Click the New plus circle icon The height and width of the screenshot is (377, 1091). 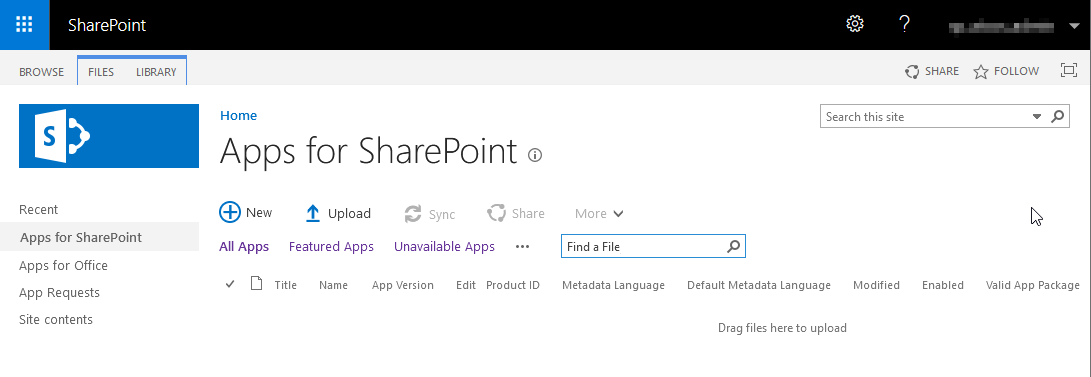pos(230,212)
